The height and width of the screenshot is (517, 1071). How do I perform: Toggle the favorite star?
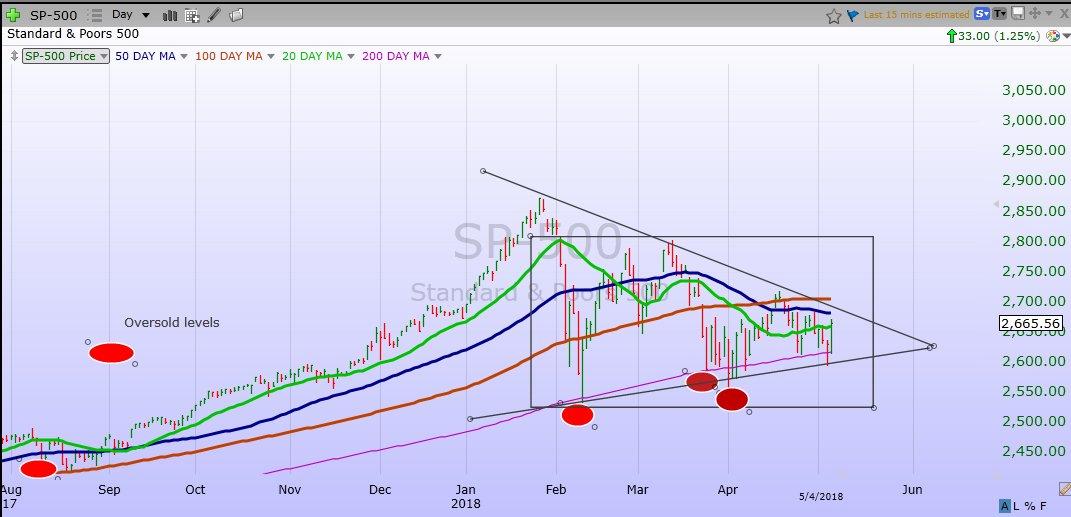pos(833,16)
